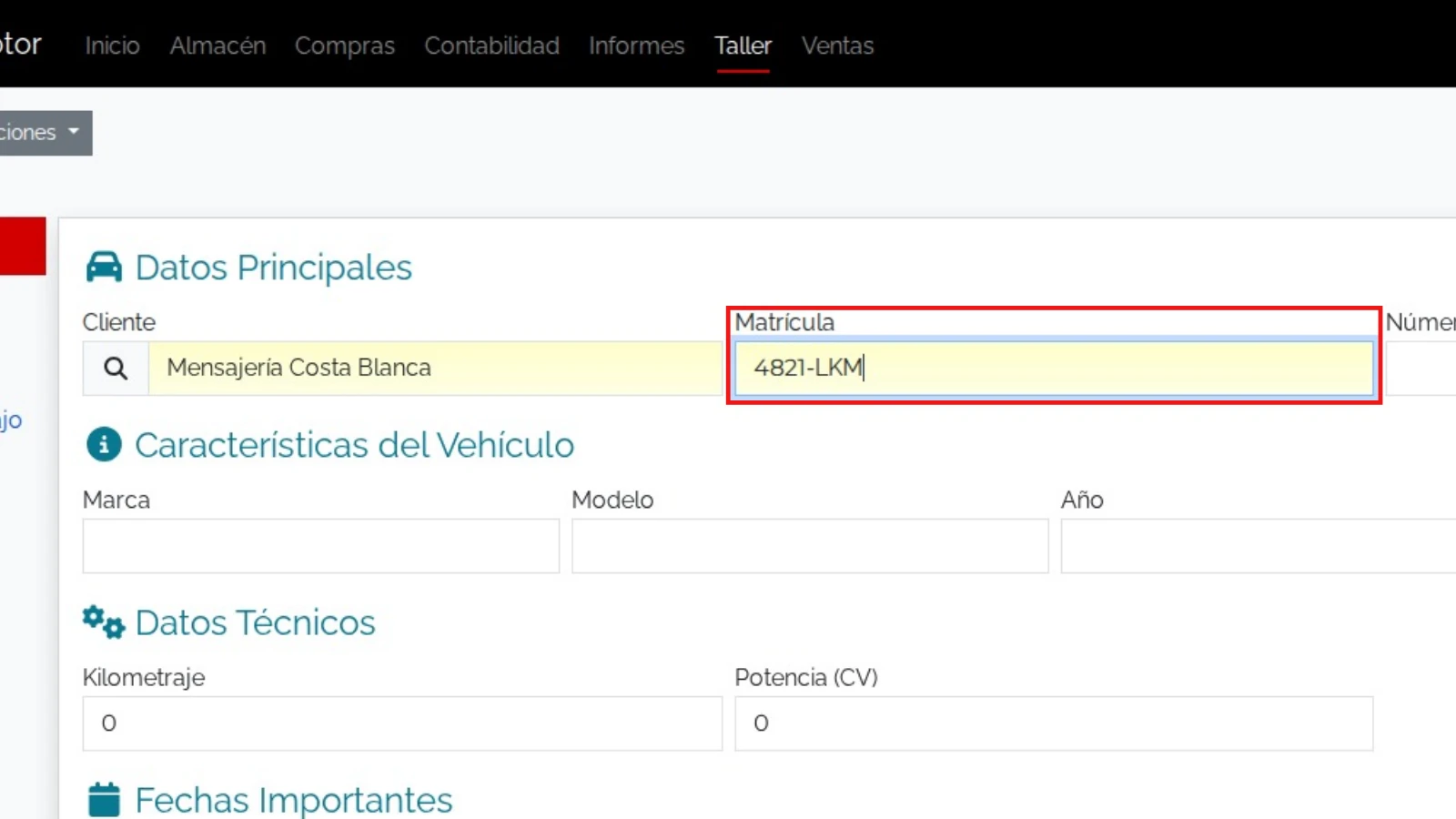1456x819 pixels.
Task: Click the red button at left edge
Action: pyautogui.click(x=23, y=246)
